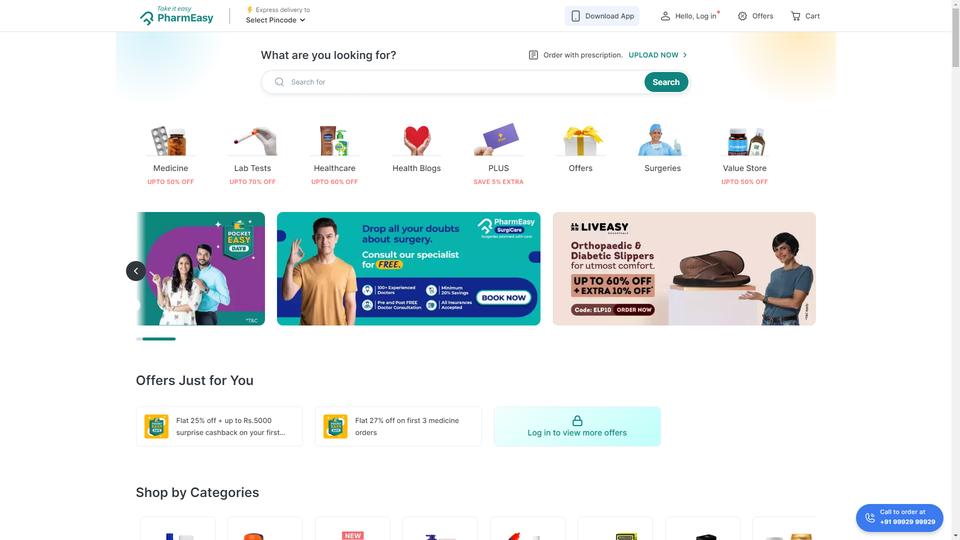Open the Cart in the header
The height and width of the screenshot is (540, 960).
tap(804, 16)
